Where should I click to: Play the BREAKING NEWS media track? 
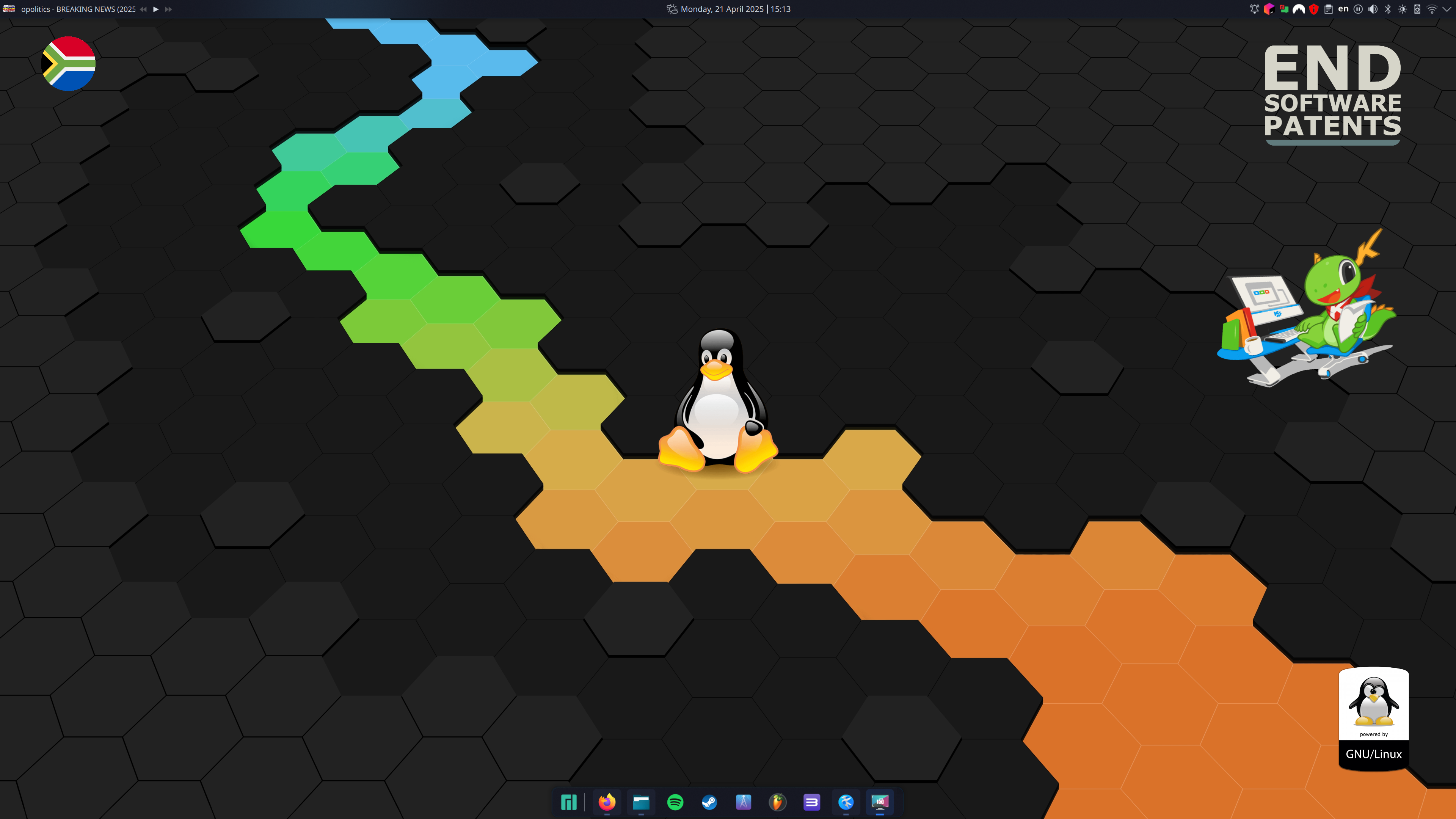point(156,9)
